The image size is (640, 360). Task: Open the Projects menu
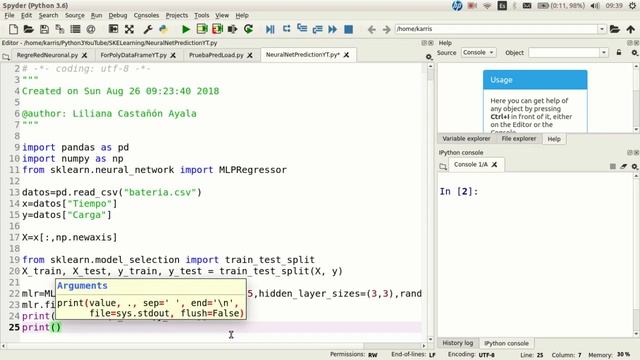pyautogui.click(x=177, y=15)
